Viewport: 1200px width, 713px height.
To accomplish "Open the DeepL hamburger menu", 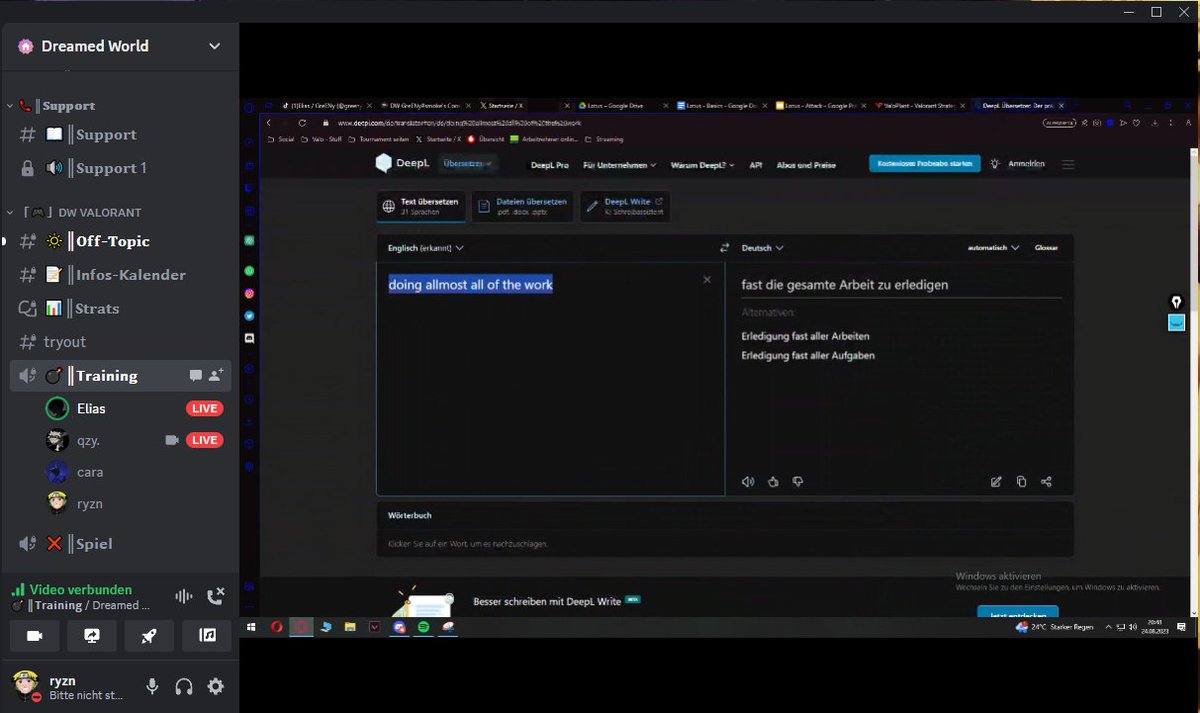I will [1068, 164].
